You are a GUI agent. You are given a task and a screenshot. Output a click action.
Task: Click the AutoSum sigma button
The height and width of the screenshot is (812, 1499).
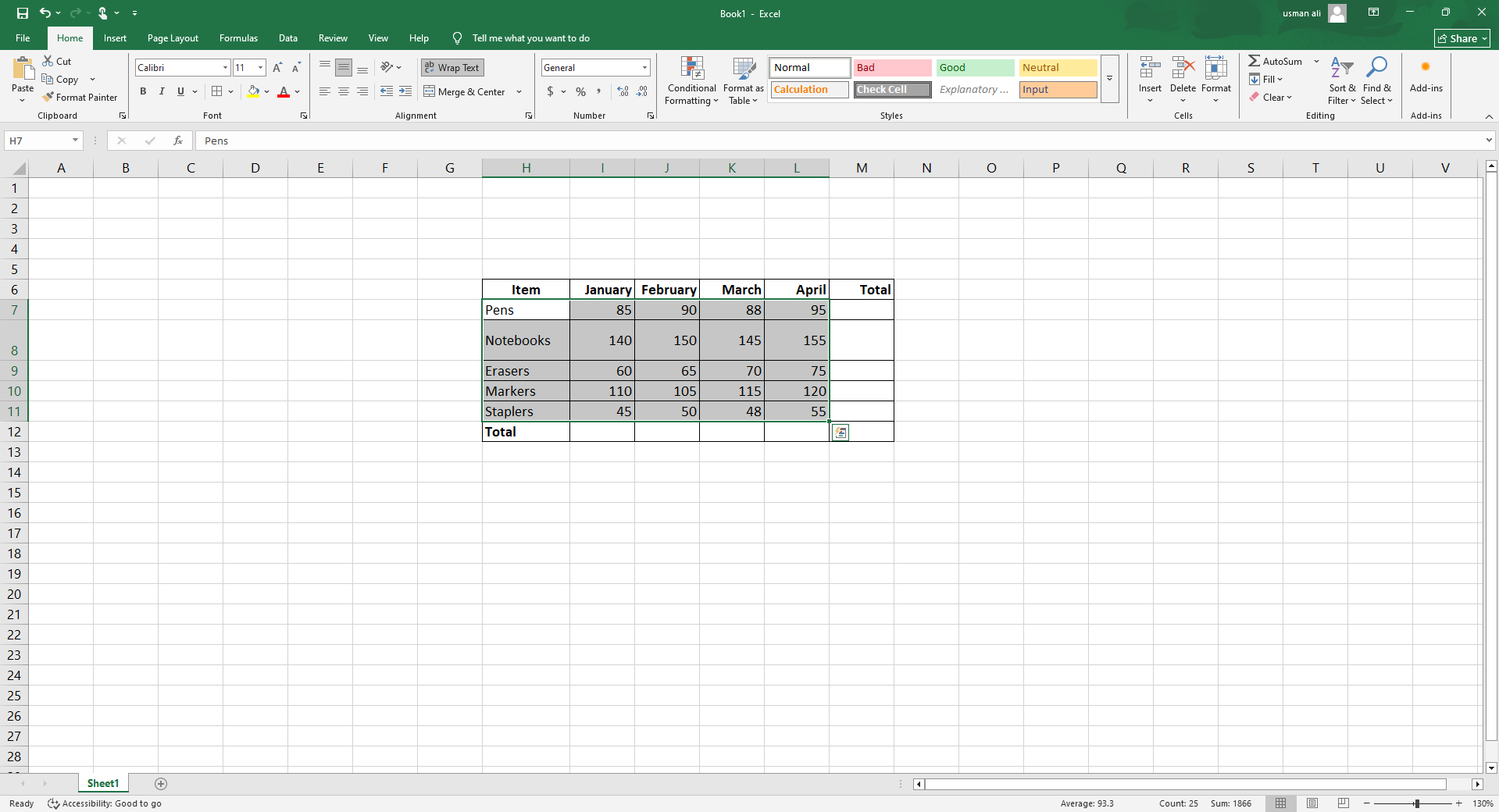[x=1276, y=61]
